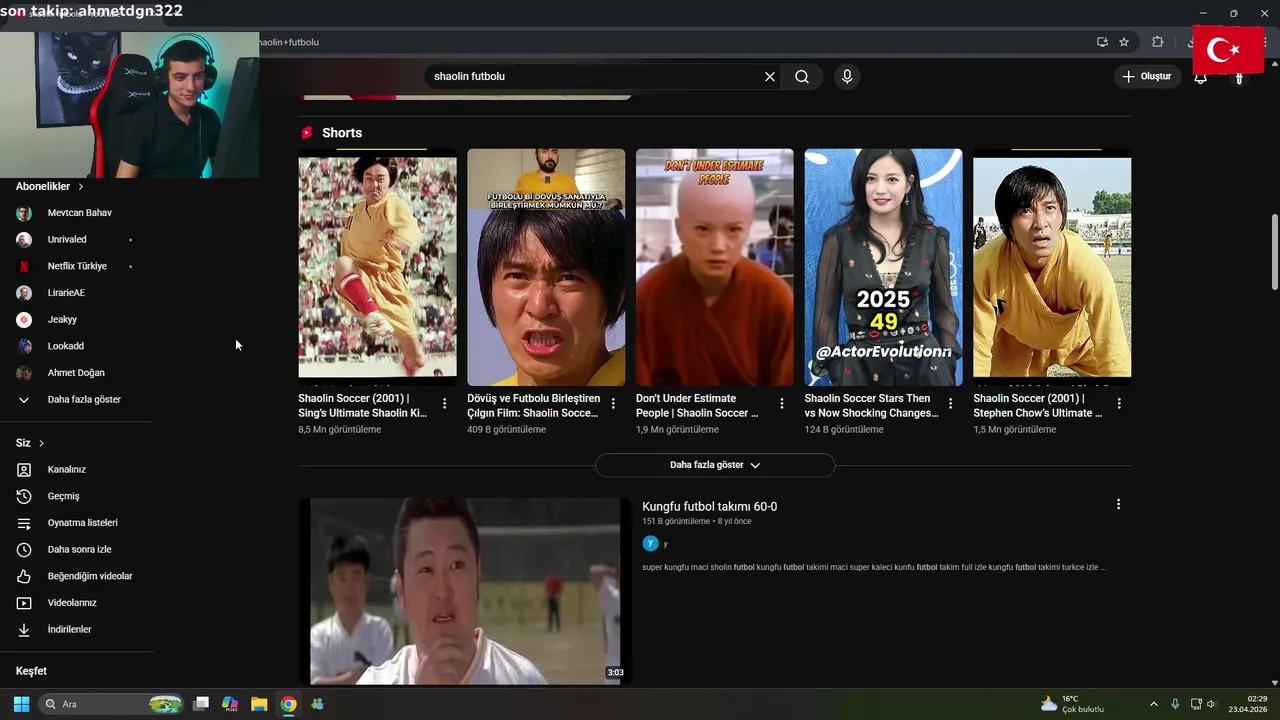The width and height of the screenshot is (1280, 720).
Task: Open options menu for Kungfu futbol takımı video
Action: [1118, 505]
